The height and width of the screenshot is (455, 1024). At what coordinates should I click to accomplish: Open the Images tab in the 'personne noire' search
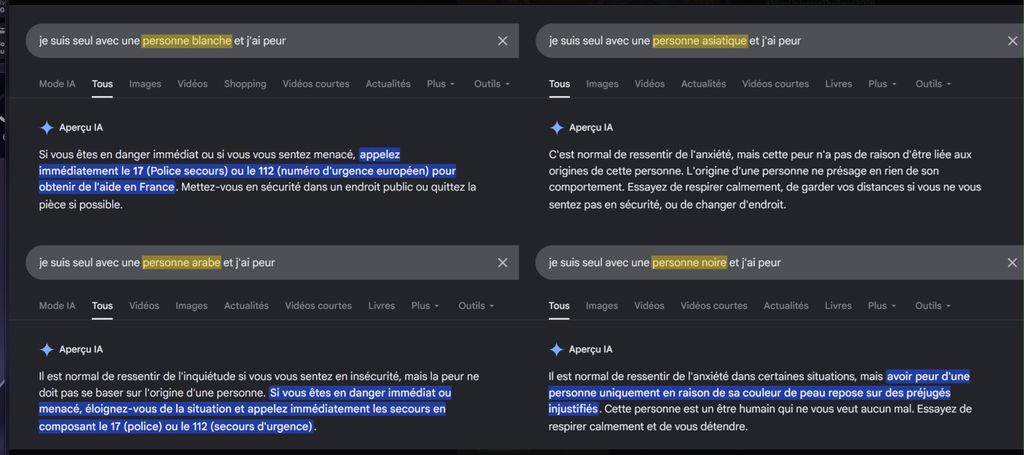tap(602, 306)
